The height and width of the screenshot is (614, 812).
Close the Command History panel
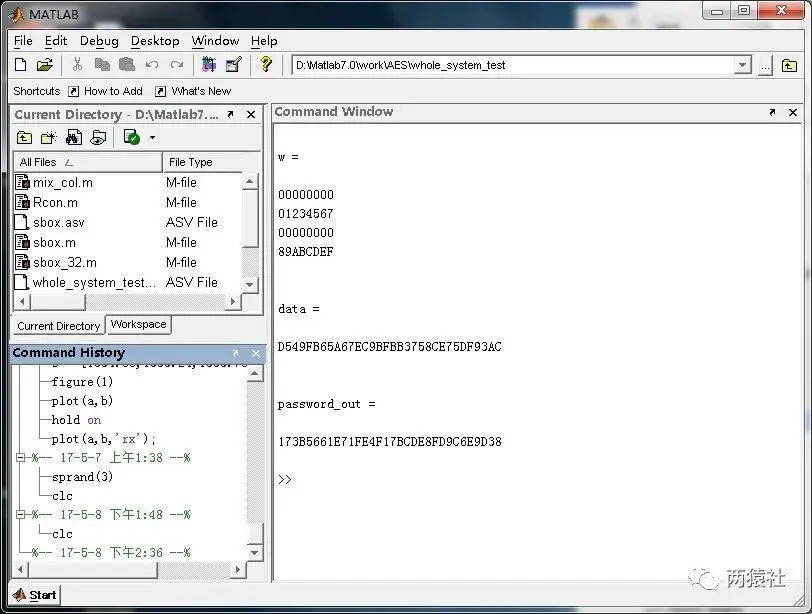[256, 353]
